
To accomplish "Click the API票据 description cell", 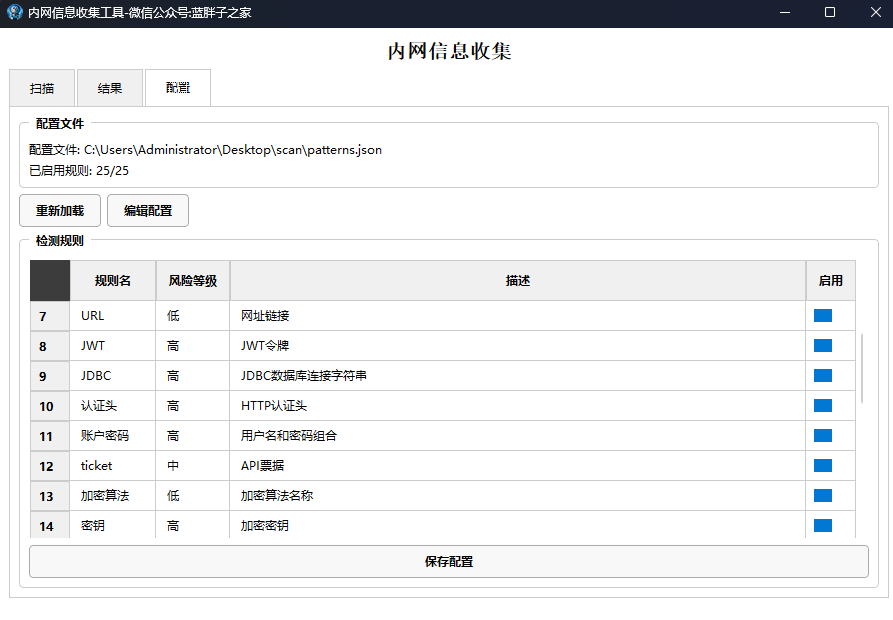I will click(518, 466).
